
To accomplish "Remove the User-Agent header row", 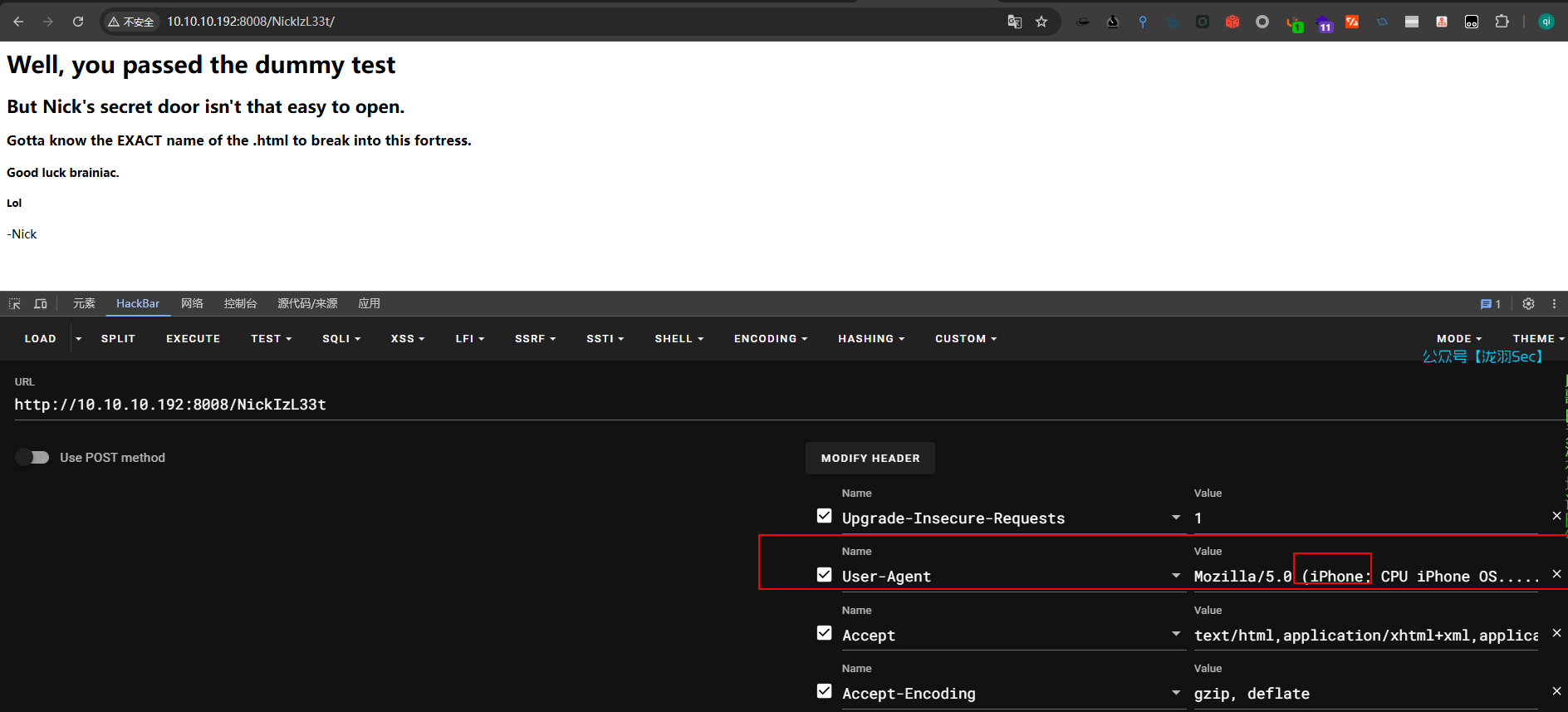I will tap(1556, 574).
